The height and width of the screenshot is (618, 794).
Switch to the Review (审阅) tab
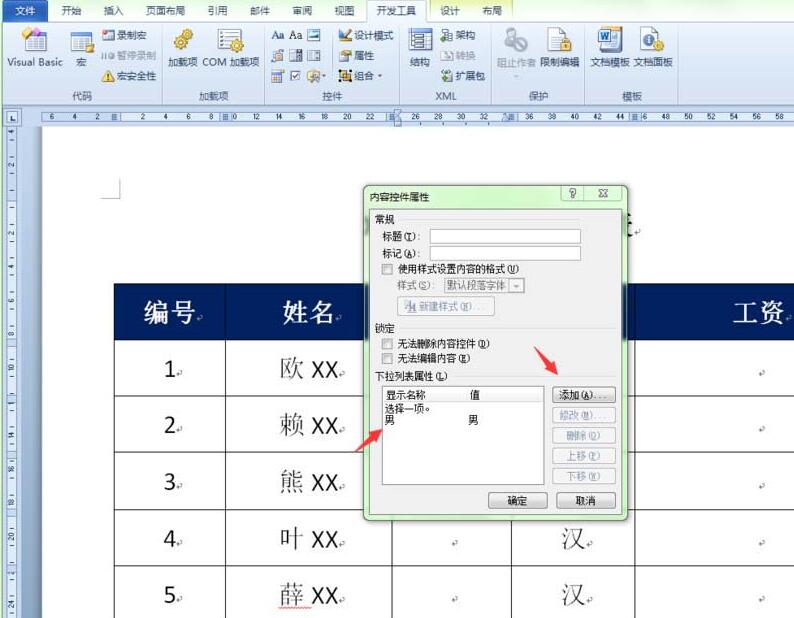tap(302, 10)
